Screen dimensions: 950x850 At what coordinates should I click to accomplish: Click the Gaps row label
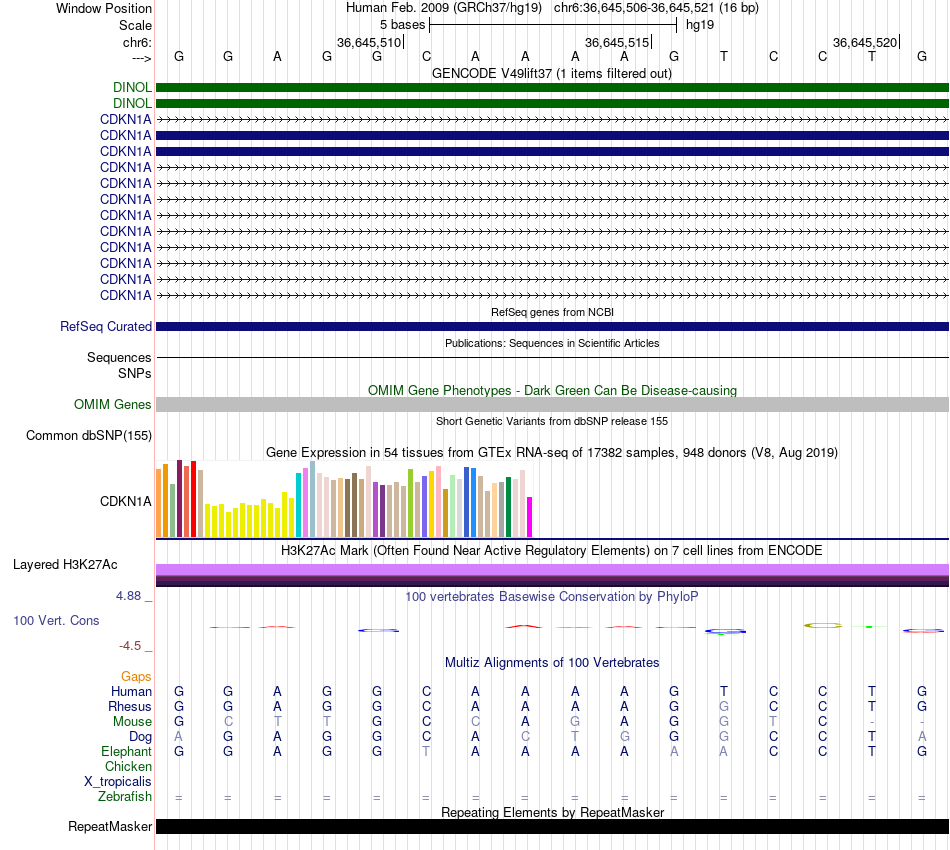[136, 676]
